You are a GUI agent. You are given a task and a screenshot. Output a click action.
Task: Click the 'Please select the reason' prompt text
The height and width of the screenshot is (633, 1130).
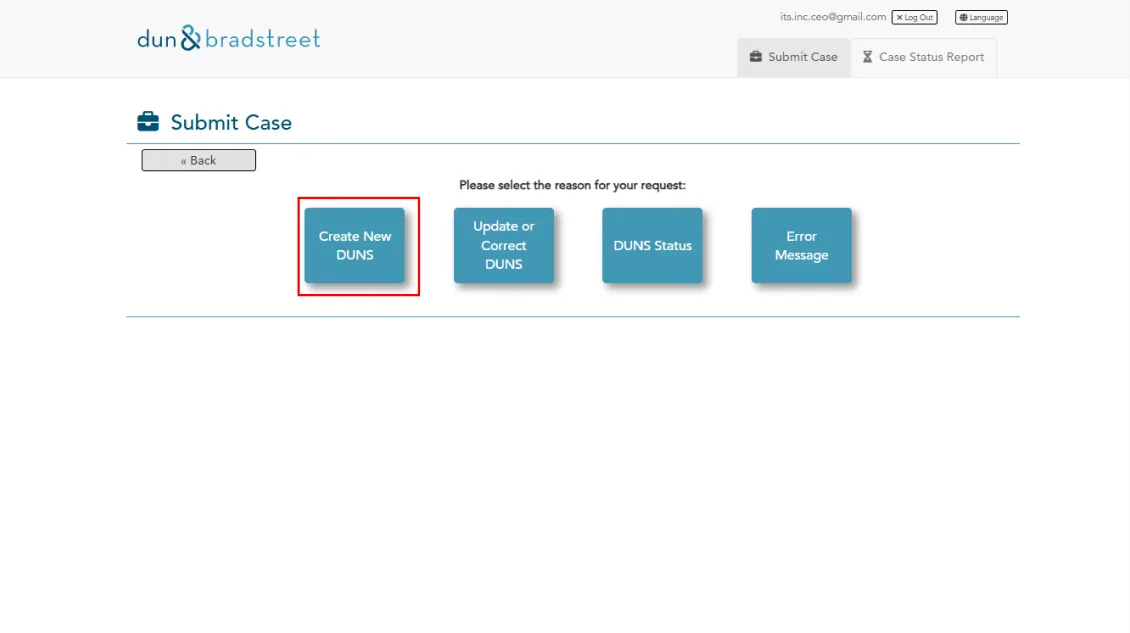pyautogui.click(x=572, y=185)
